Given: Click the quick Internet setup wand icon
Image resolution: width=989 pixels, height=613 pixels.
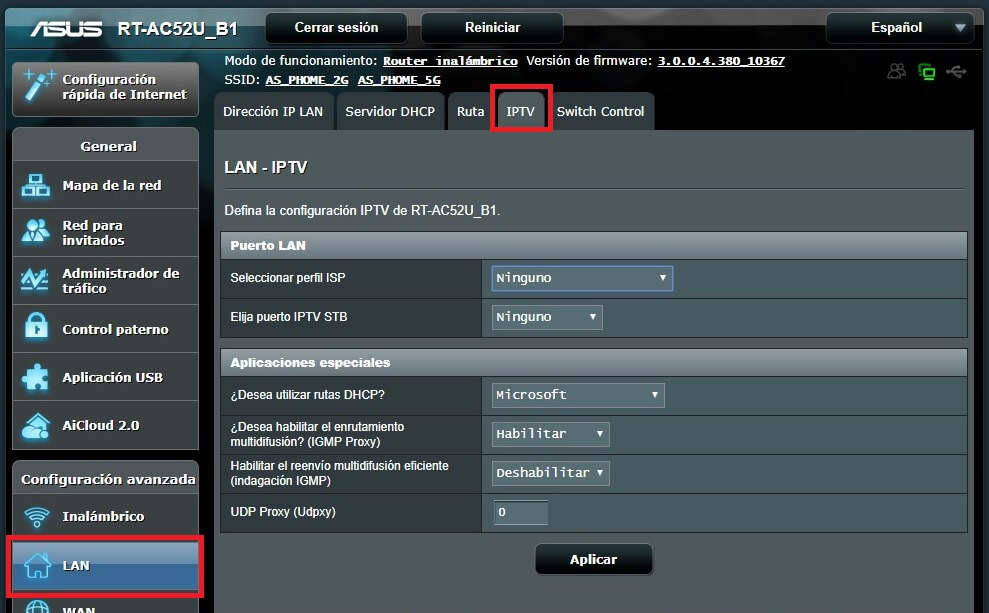Looking at the screenshot, I should [x=37, y=86].
